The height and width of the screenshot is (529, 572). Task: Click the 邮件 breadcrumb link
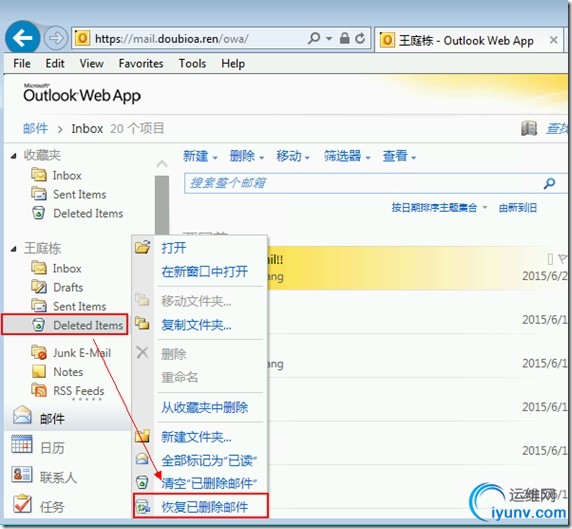35,128
